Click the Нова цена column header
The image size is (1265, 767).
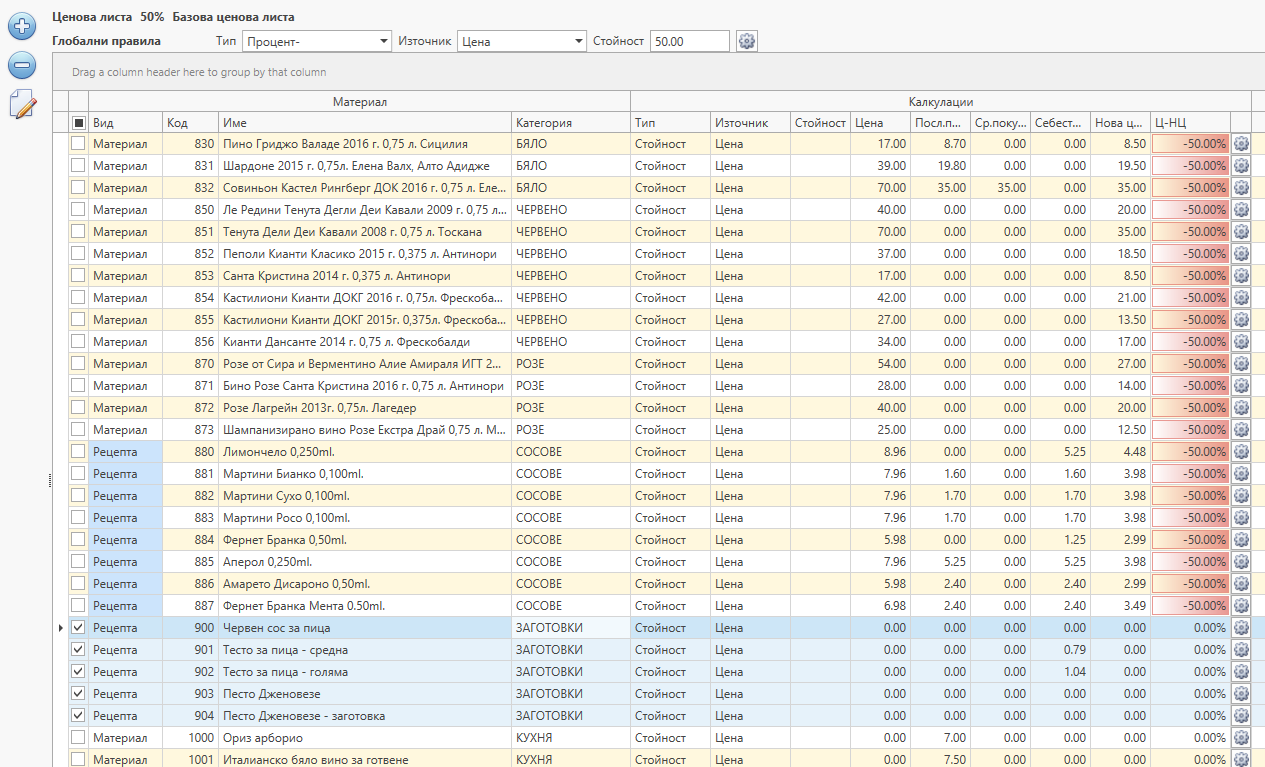tap(1119, 123)
